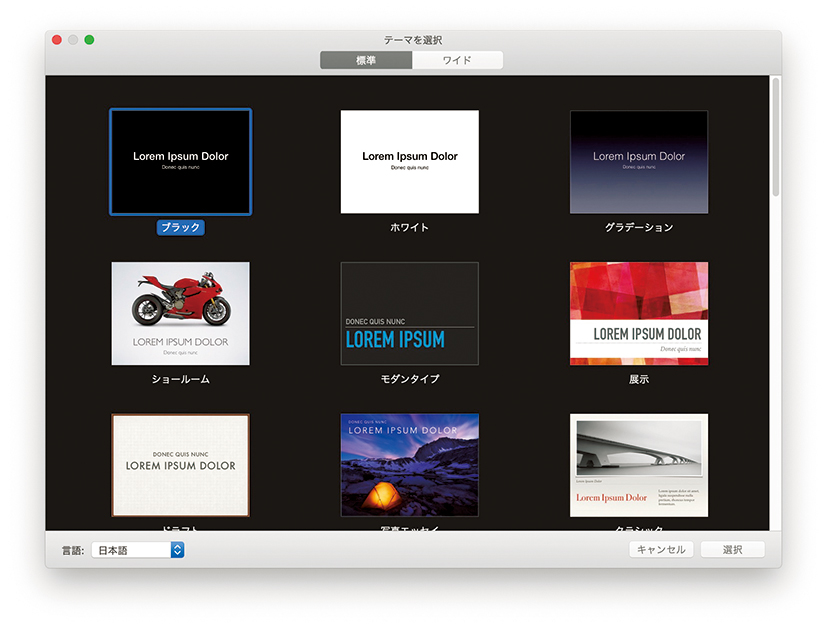Switch to the 標準 aspect tab
827x628 pixels.
pyautogui.click(x=366, y=61)
